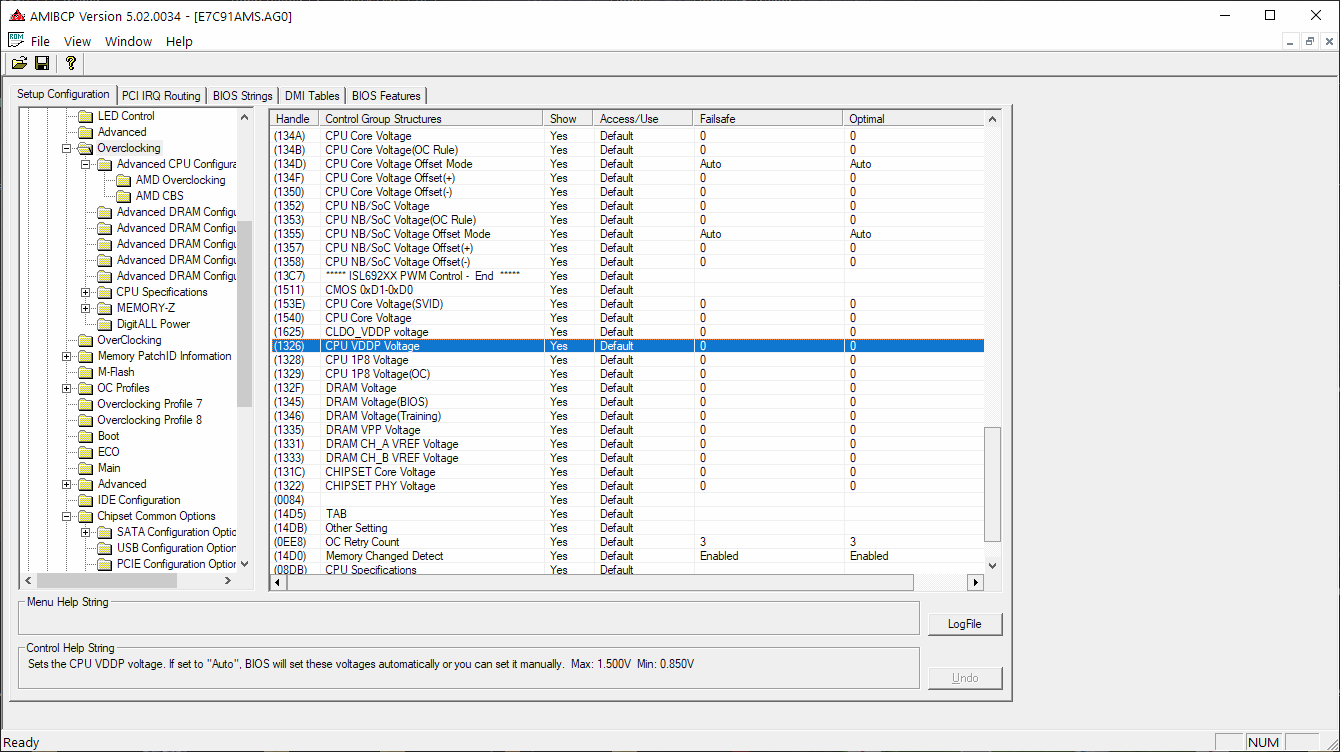Image resolution: width=1340 pixels, height=752 pixels.
Task: Open the View menu
Action: coord(77,41)
